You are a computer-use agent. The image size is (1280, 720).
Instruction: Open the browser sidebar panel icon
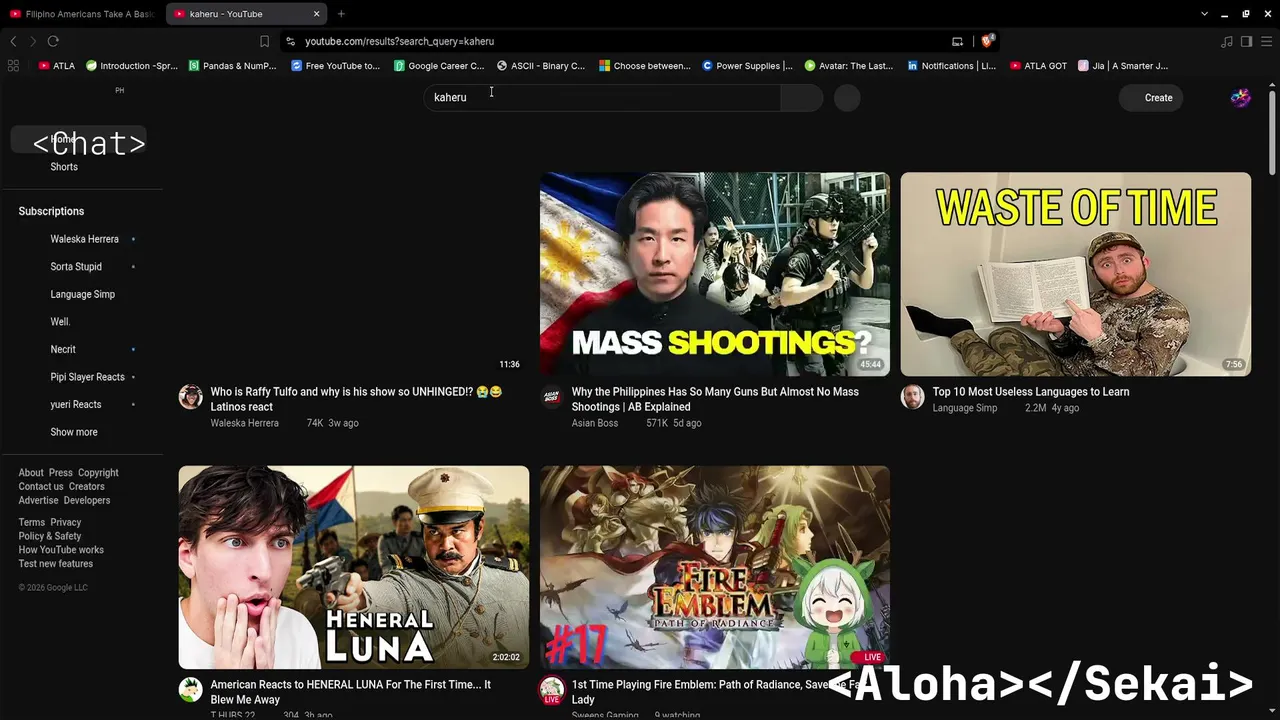click(1246, 41)
